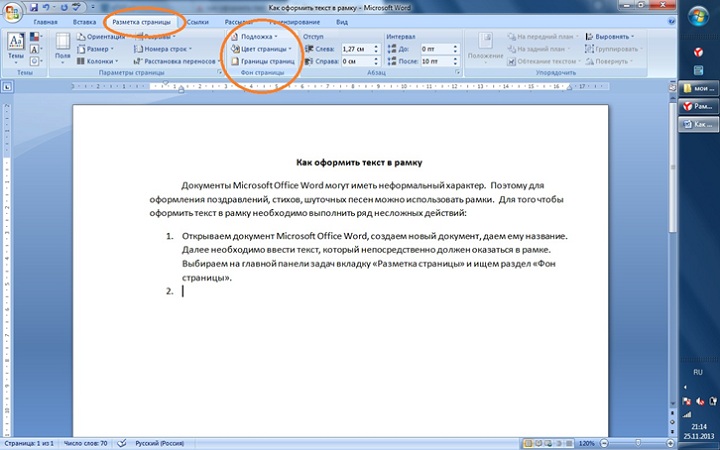Screen dimensions: 720x450
Task: Open the Обтекание текстом wrap menu
Action: point(544,61)
